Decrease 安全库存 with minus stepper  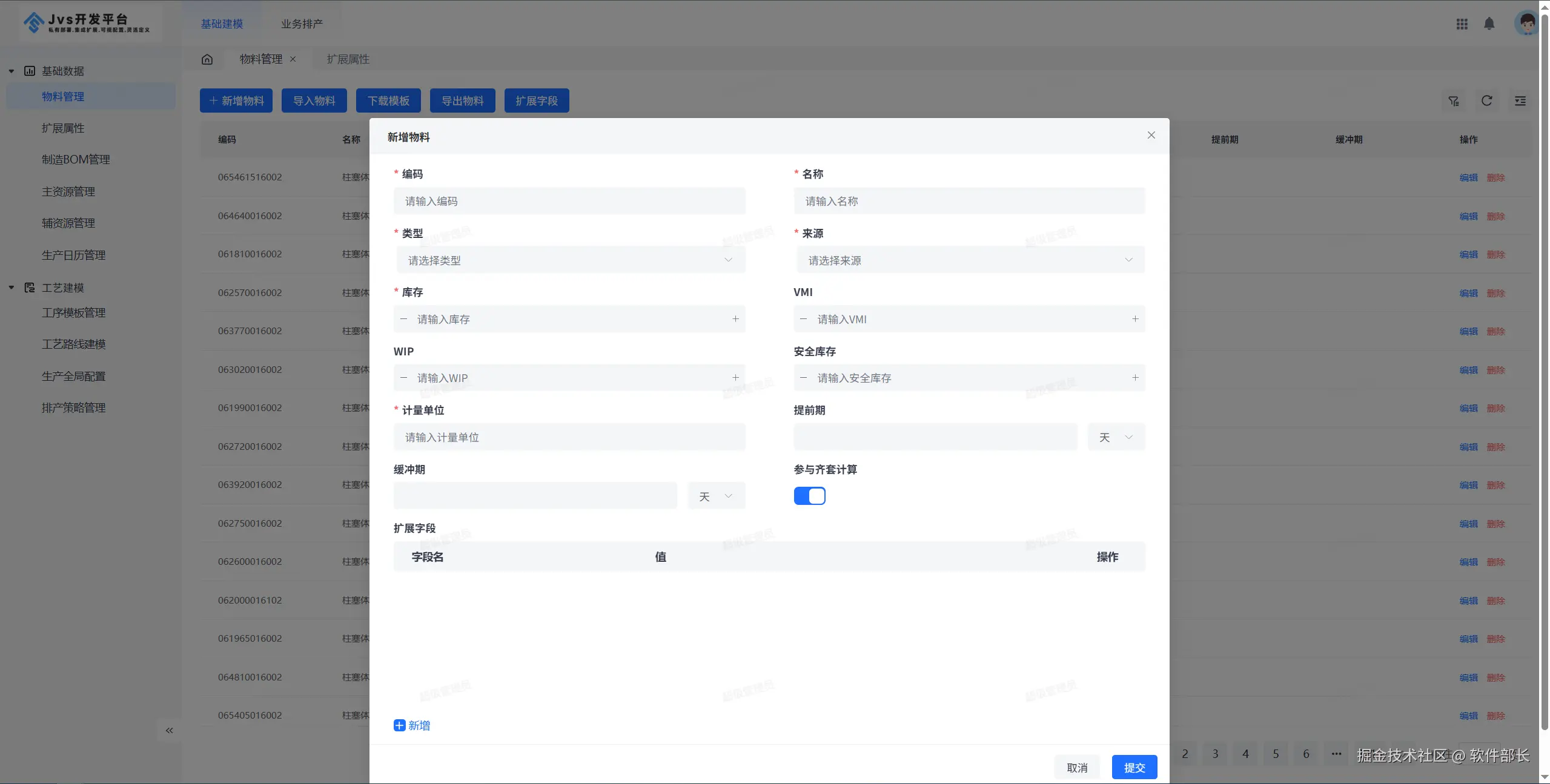(803, 378)
